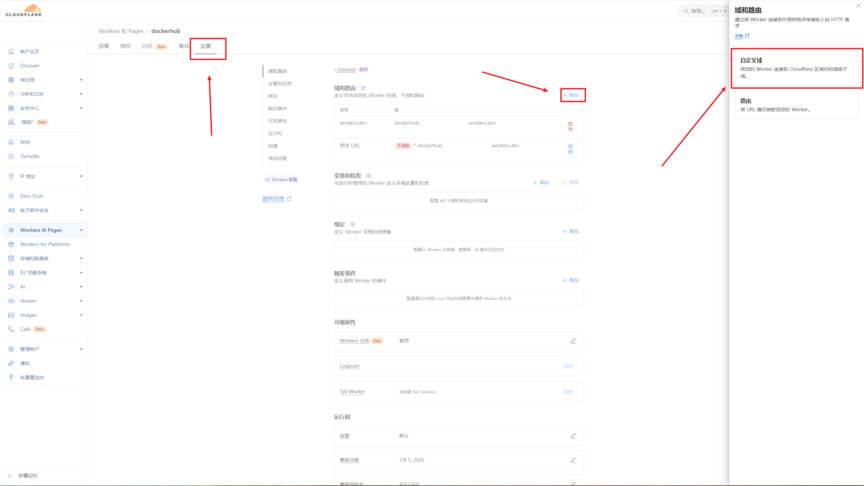The width and height of the screenshot is (864, 486).
Task: Click the Calls phone icon
Action: coord(11,330)
